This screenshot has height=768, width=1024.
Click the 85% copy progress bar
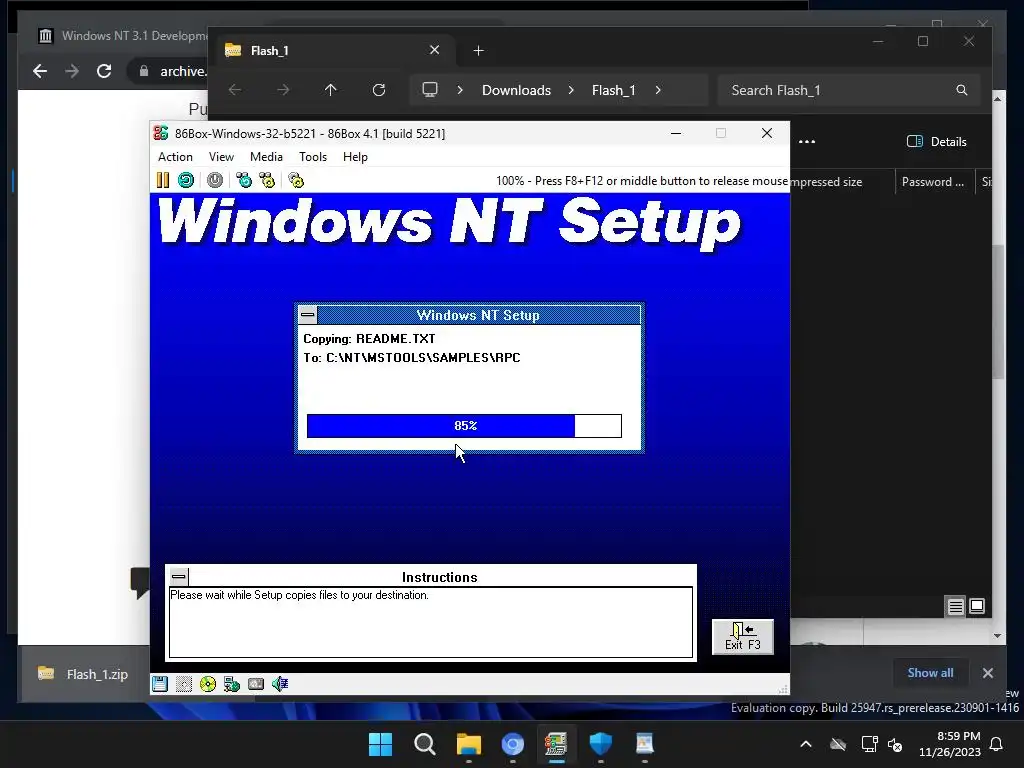464,426
